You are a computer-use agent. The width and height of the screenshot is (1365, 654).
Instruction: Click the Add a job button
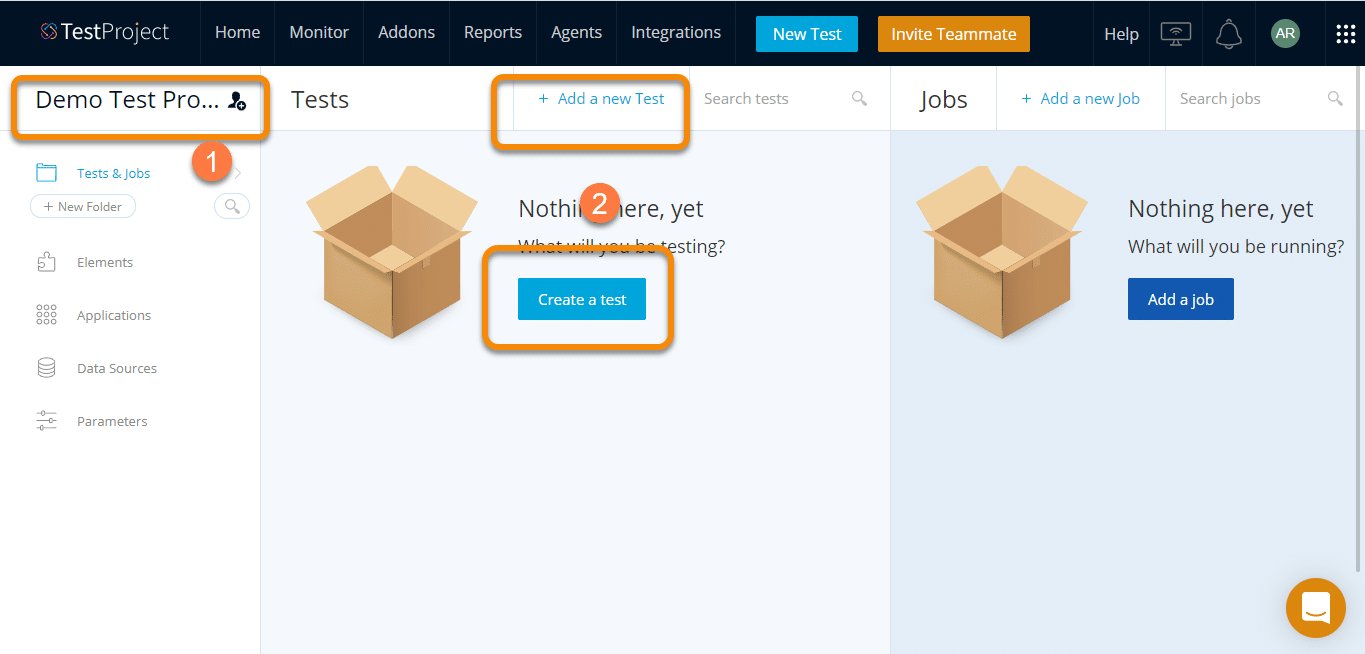pyautogui.click(x=1180, y=299)
